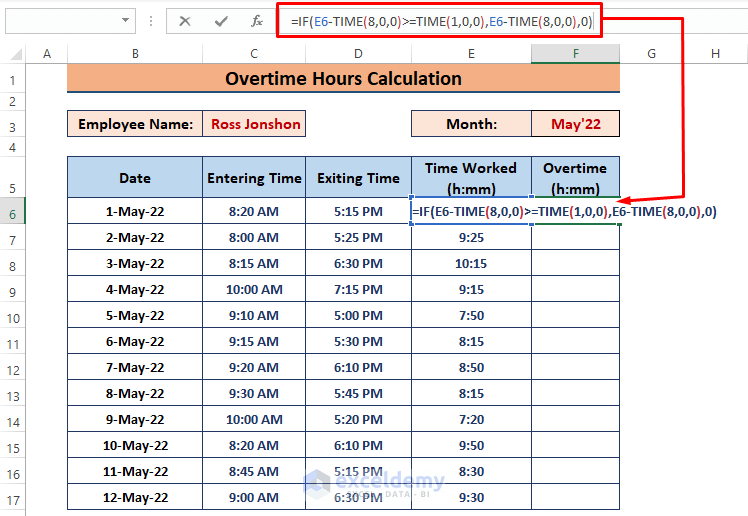This screenshot has width=748, height=516.
Task: Select the 6:30 PM cell for 3-May-22
Action: pyautogui.click(x=358, y=263)
